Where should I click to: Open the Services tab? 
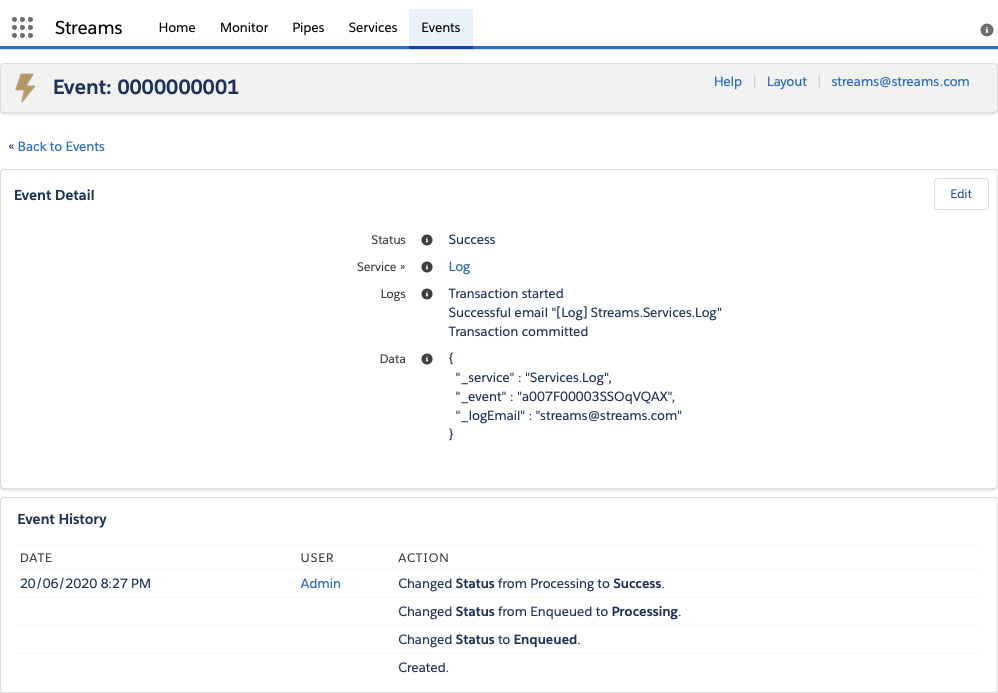(x=372, y=27)
